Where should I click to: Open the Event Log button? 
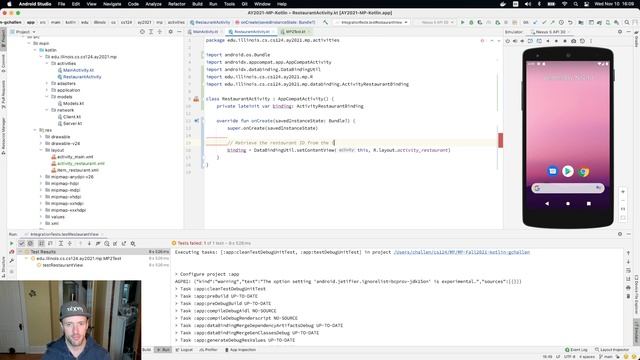click(x=576, y=350)
